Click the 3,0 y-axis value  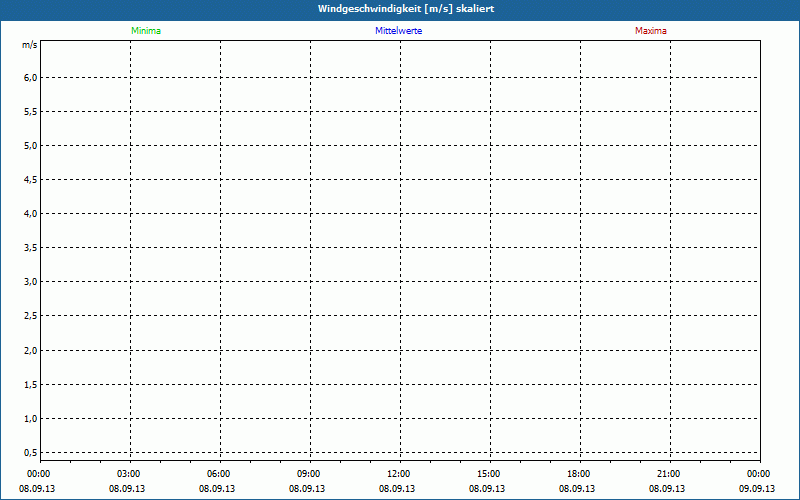(31, 282)
